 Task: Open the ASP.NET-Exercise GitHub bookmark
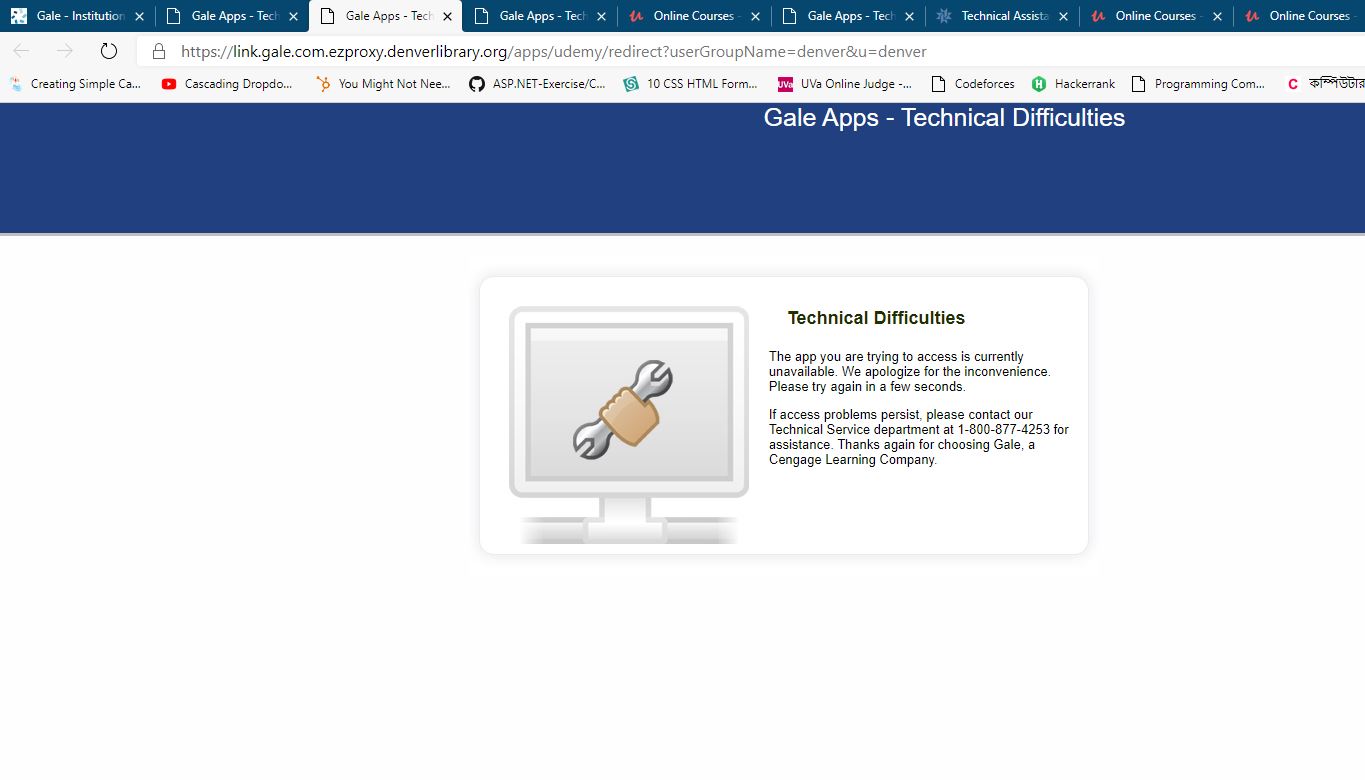[537, 84]
